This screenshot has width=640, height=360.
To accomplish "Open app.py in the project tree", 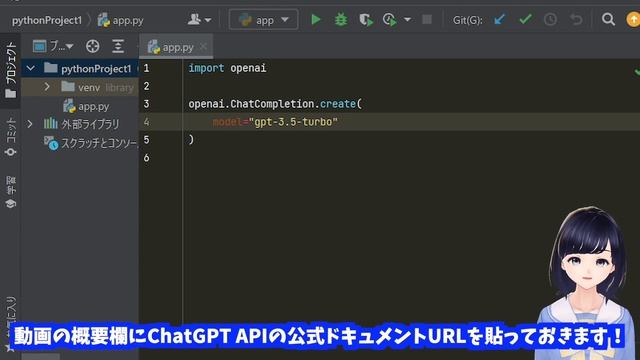I will click(x=86, y=106).
